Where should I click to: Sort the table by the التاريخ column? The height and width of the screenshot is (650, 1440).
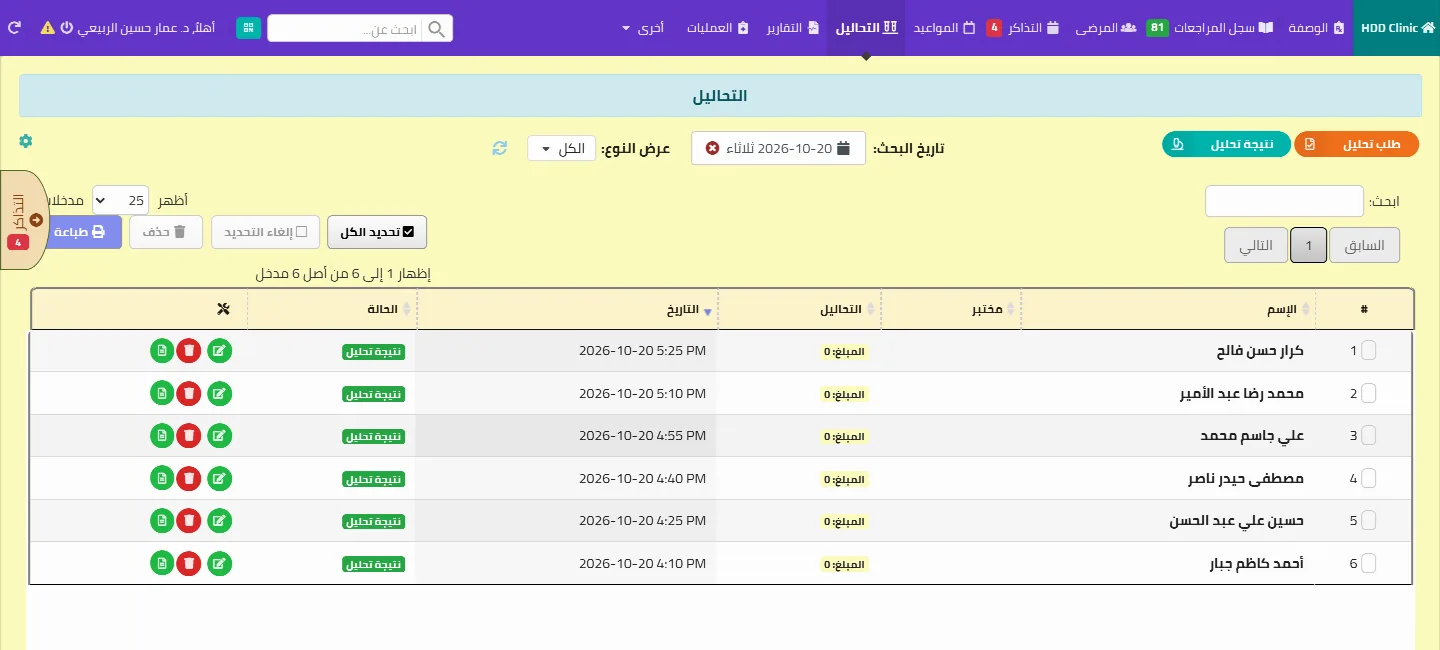pos(567,310)
